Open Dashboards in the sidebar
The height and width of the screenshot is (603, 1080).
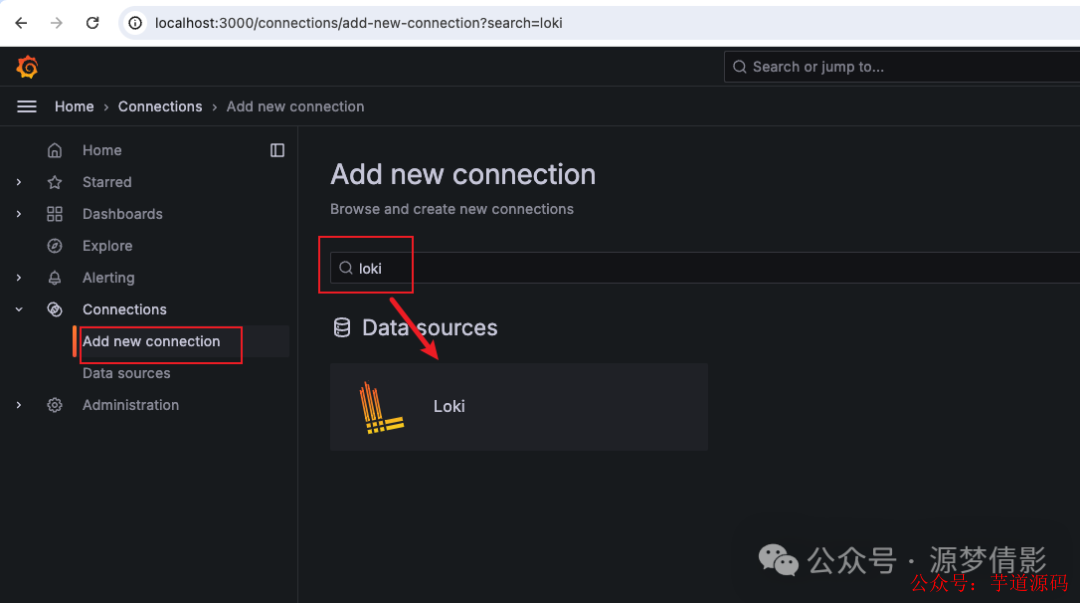coord(123,214)
